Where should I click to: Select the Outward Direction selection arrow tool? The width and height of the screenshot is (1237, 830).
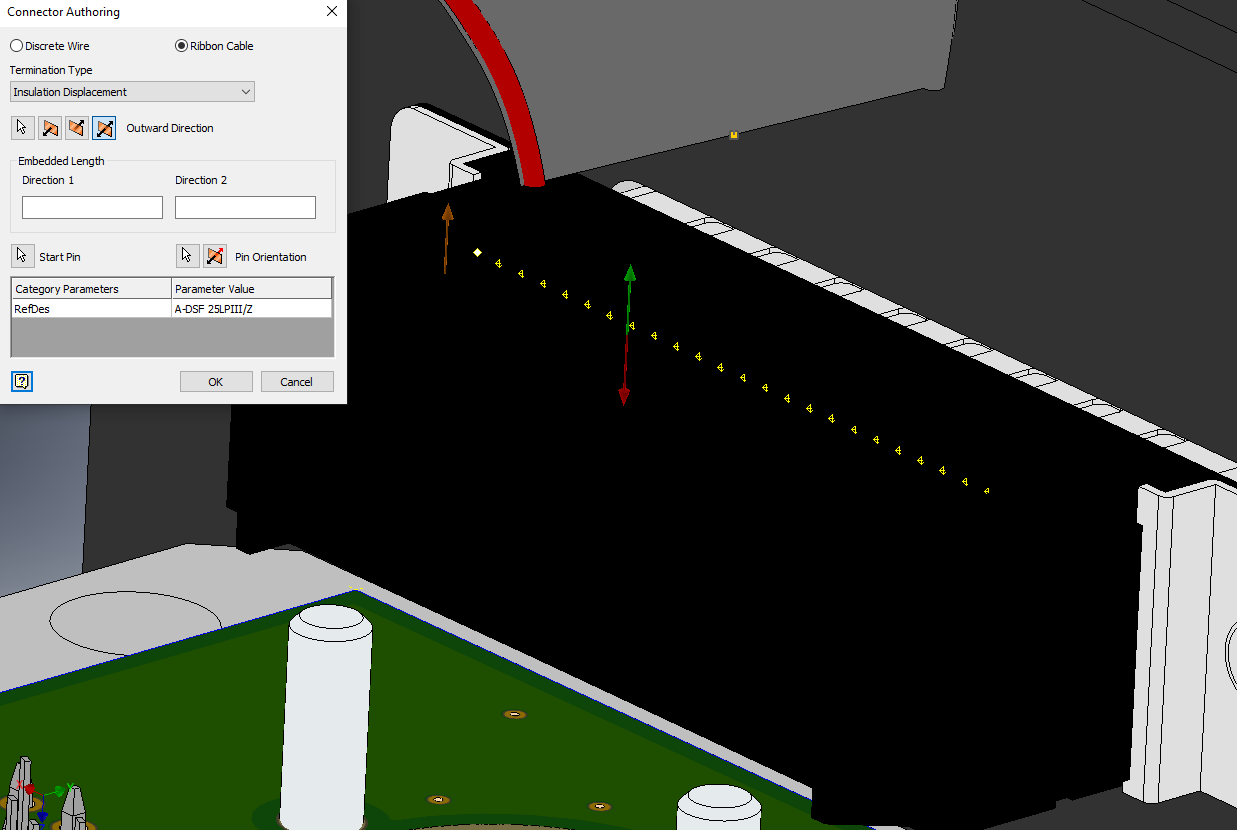click(x=22, y=127)
